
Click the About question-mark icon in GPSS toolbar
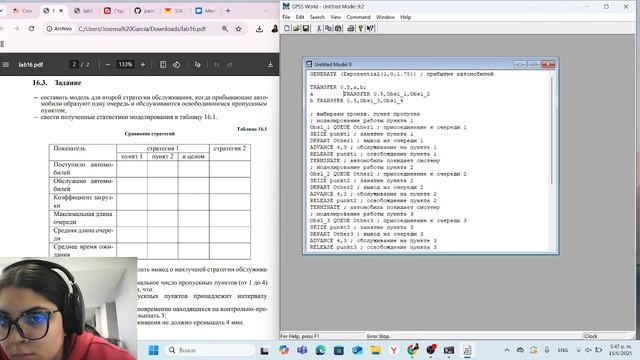coord(360,28)
